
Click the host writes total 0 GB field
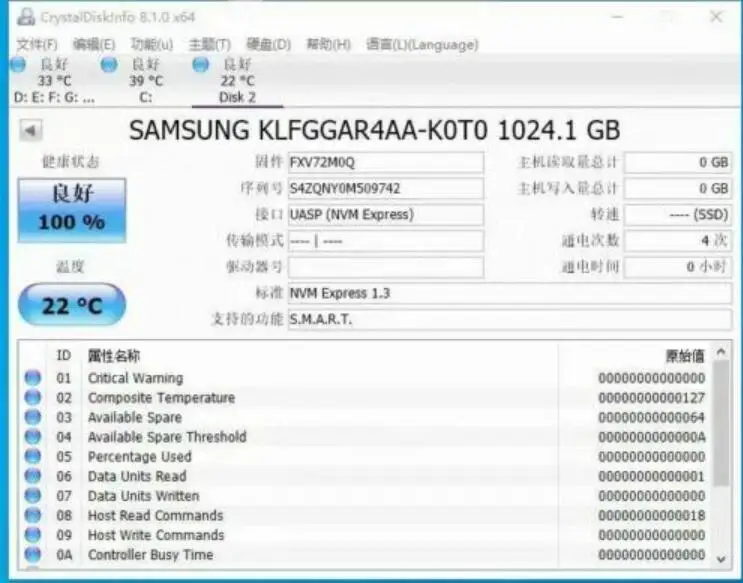click(x=678, y=189)
